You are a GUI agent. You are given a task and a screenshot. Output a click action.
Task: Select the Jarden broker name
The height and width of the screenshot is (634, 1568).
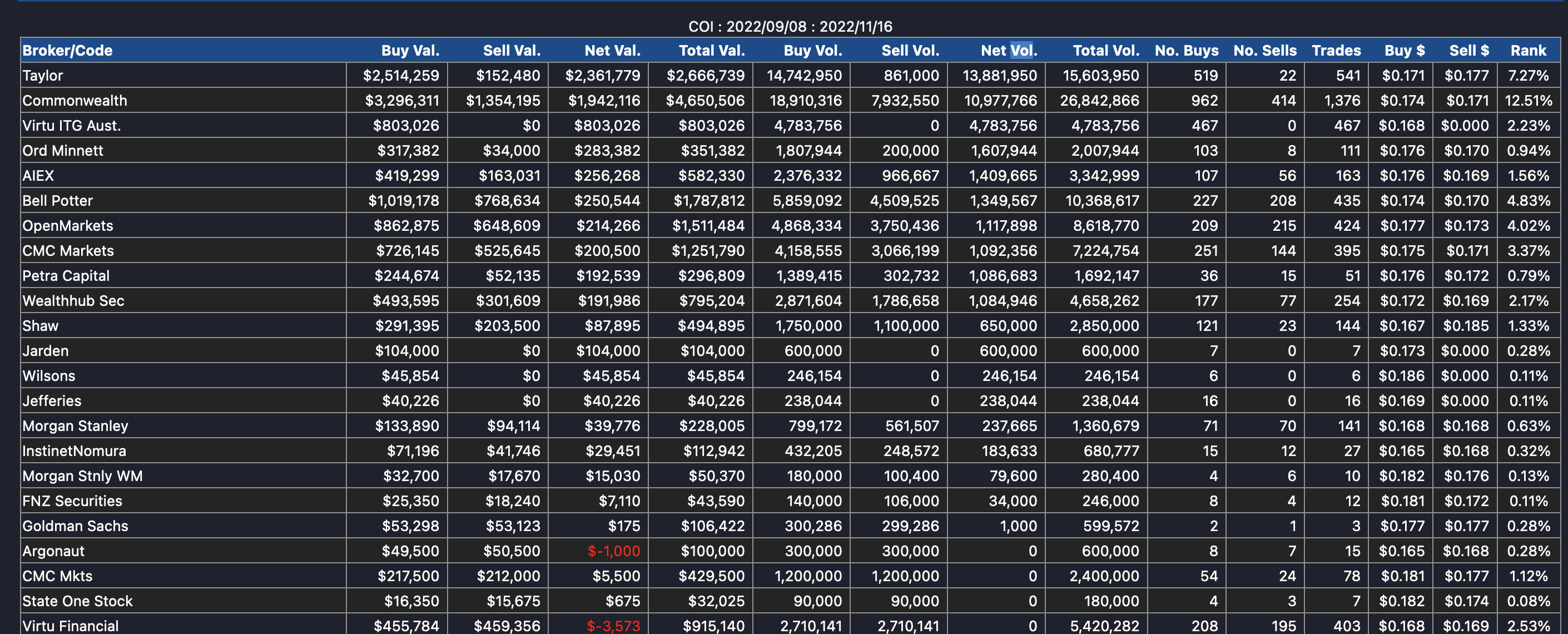click(x=46, y=350)
